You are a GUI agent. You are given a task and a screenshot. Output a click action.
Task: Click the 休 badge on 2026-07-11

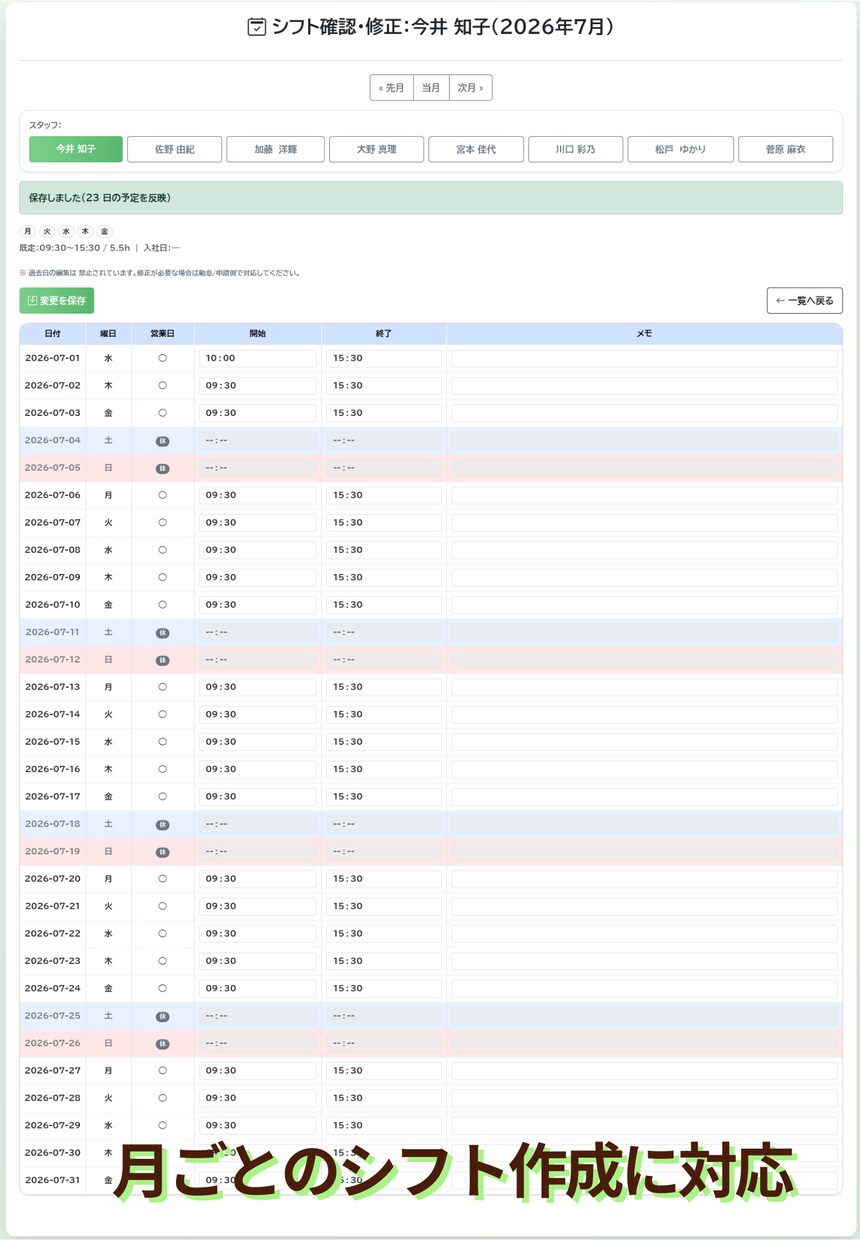click(x=162, y=633)
